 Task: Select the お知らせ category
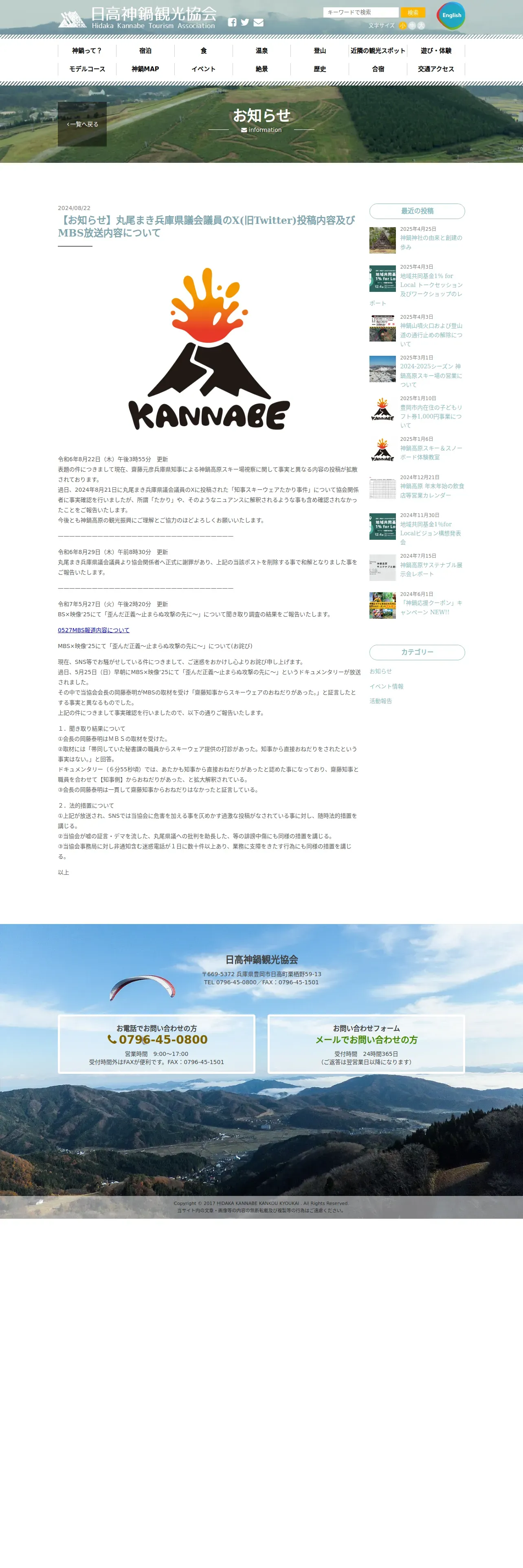[380, 671]
